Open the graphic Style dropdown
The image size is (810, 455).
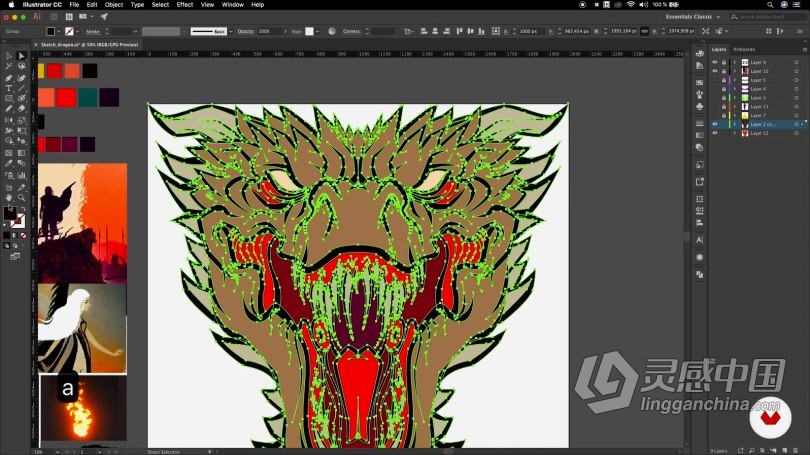click(317, 32)
